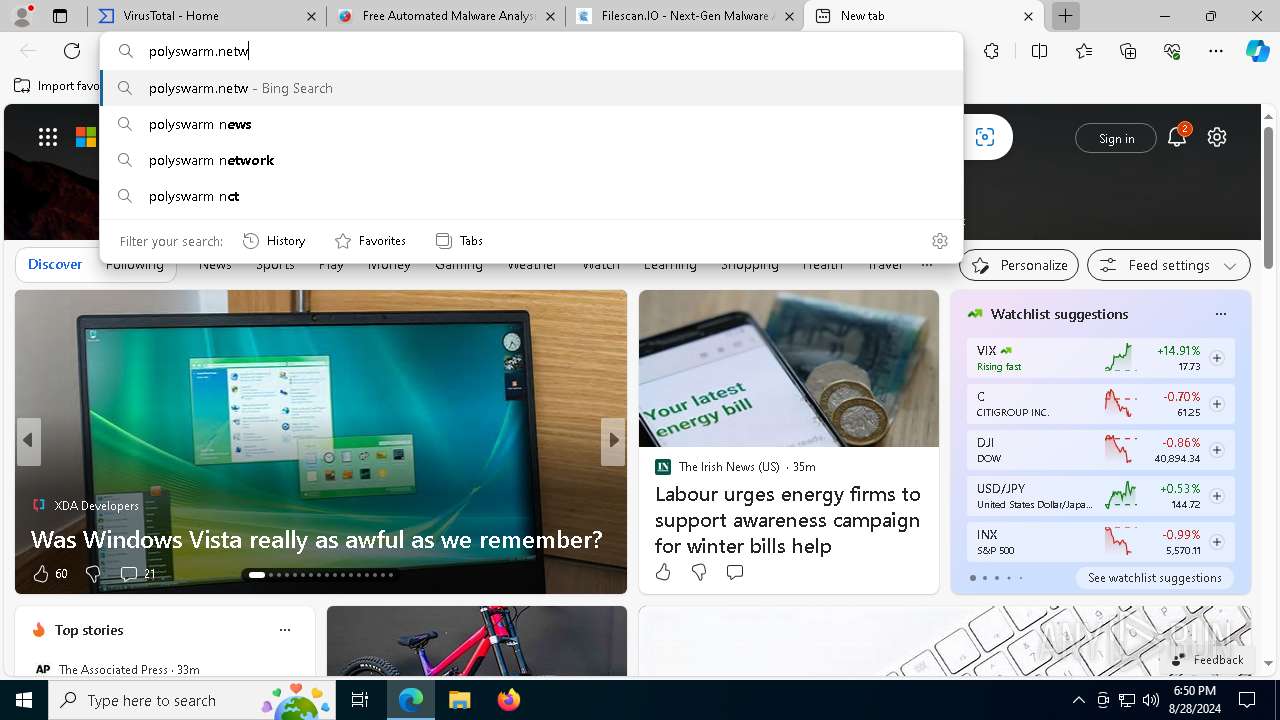Screen dimensions: 1280x720
Task: Dislike the Labour energy bill article
Action: (699, 572)
